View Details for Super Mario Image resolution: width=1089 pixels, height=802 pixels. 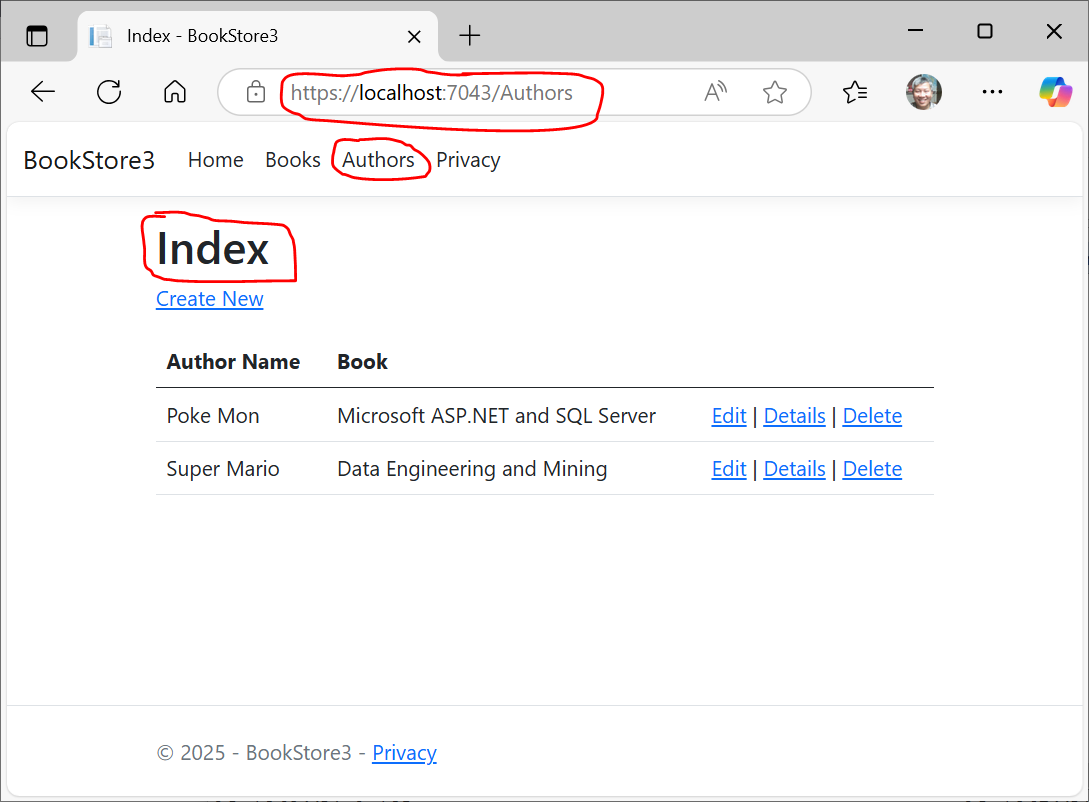(x=795, y=469)
